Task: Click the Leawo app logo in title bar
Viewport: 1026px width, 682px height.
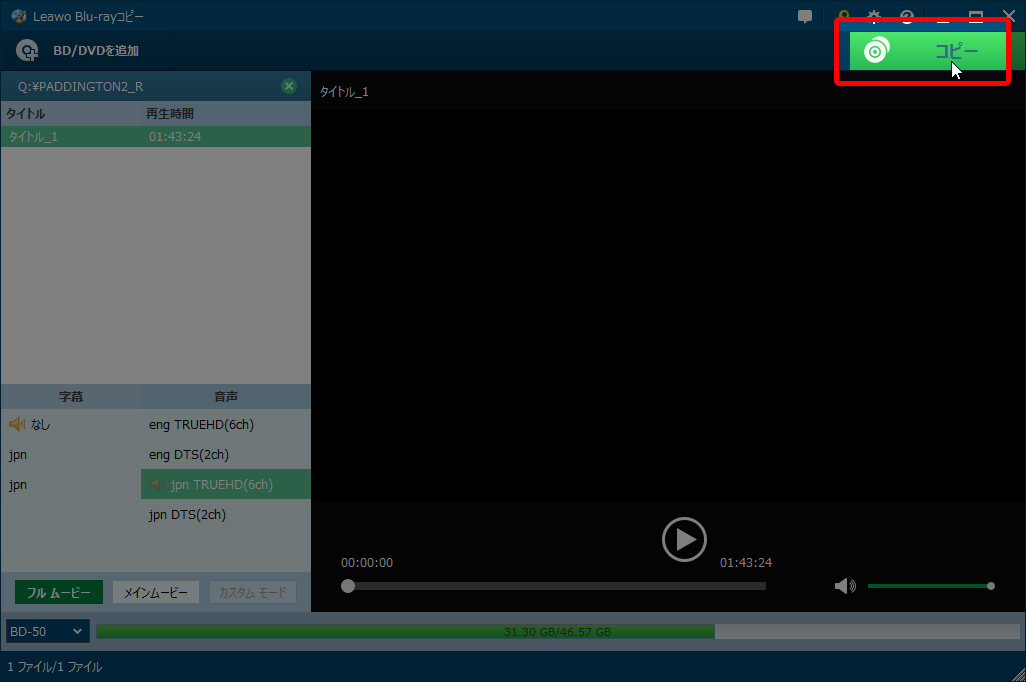Action: [18, 17]
